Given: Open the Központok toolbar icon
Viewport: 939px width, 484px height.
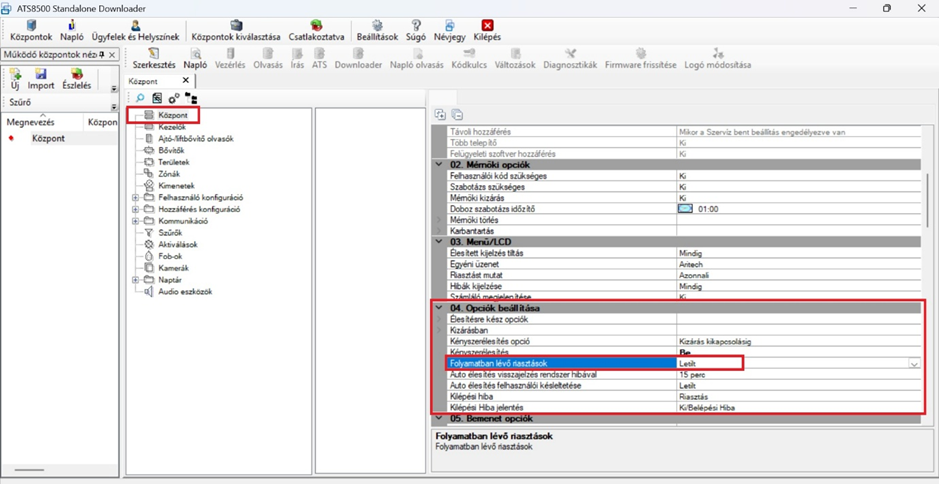Looking at the screenshot, I should [x=31, y=25].
